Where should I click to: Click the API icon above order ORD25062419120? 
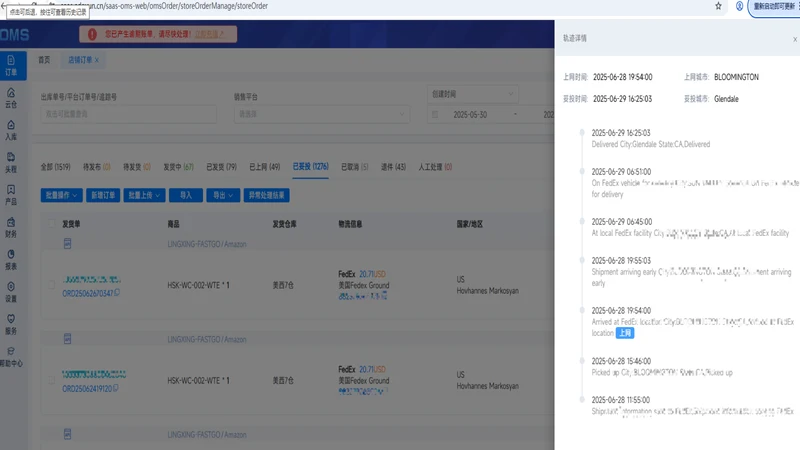[x=67, y=339]
